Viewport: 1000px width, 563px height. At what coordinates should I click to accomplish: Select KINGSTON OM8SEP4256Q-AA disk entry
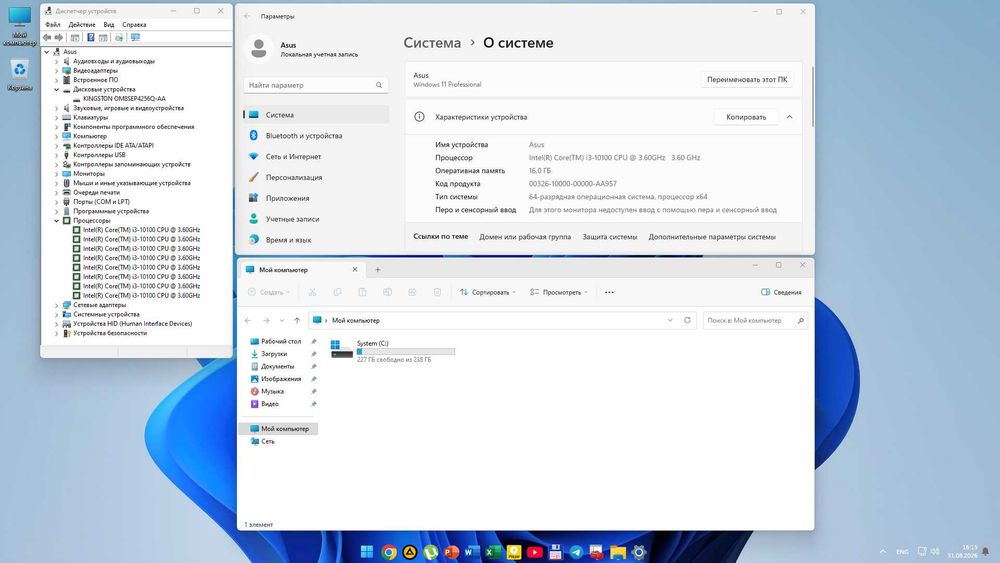point(124,99)
